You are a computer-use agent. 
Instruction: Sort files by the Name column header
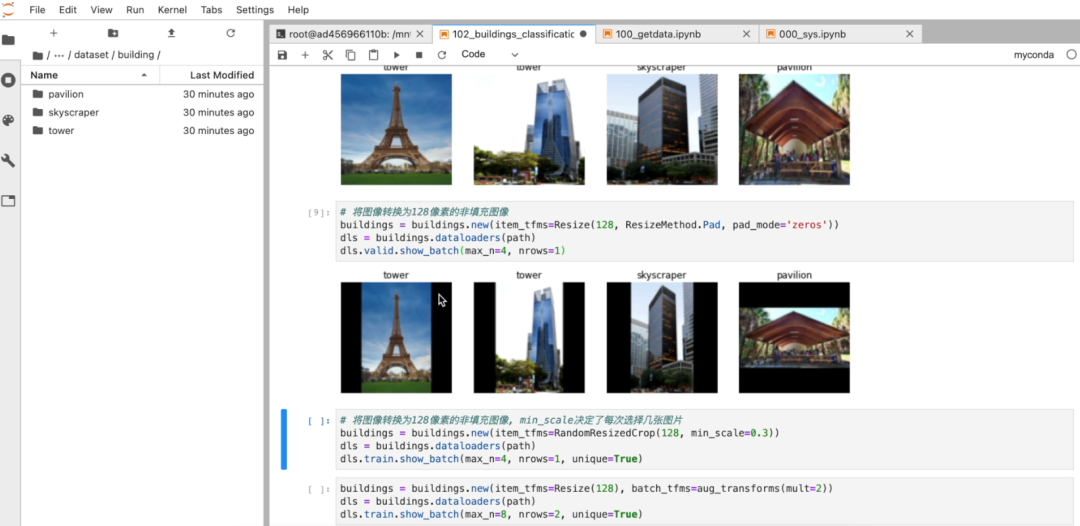pos(44,75)
